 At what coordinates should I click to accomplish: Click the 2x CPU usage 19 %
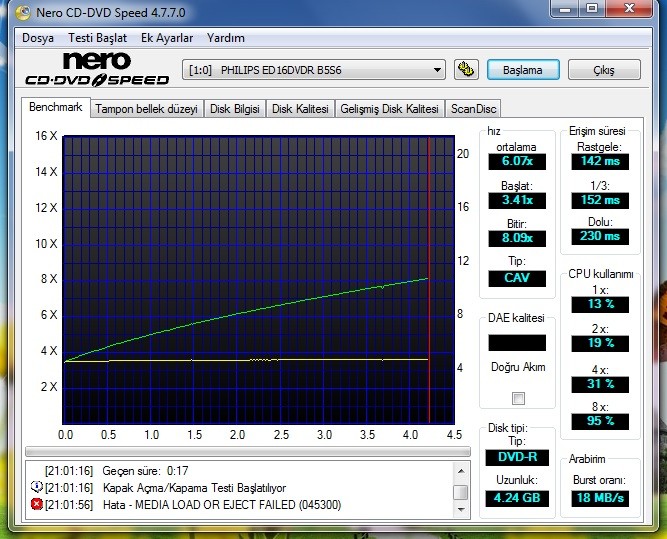600,343
